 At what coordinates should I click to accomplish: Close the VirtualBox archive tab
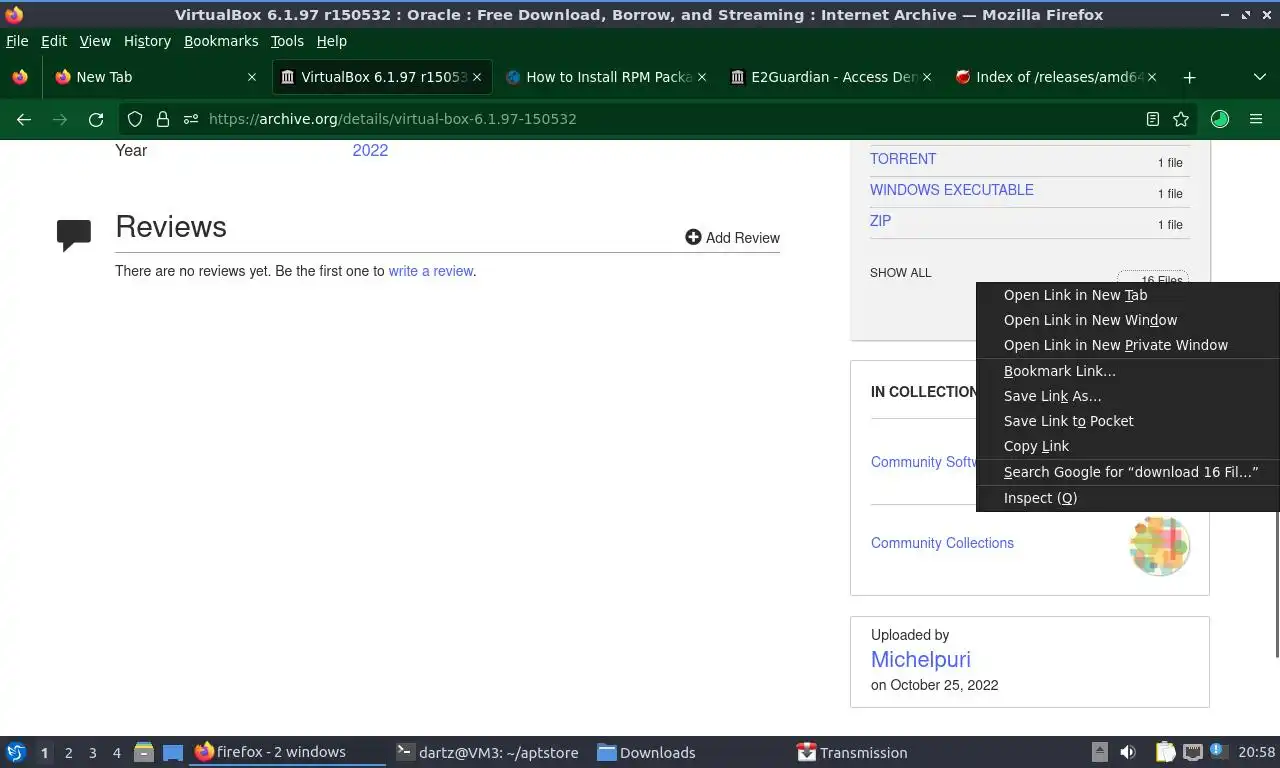[477, 77]
